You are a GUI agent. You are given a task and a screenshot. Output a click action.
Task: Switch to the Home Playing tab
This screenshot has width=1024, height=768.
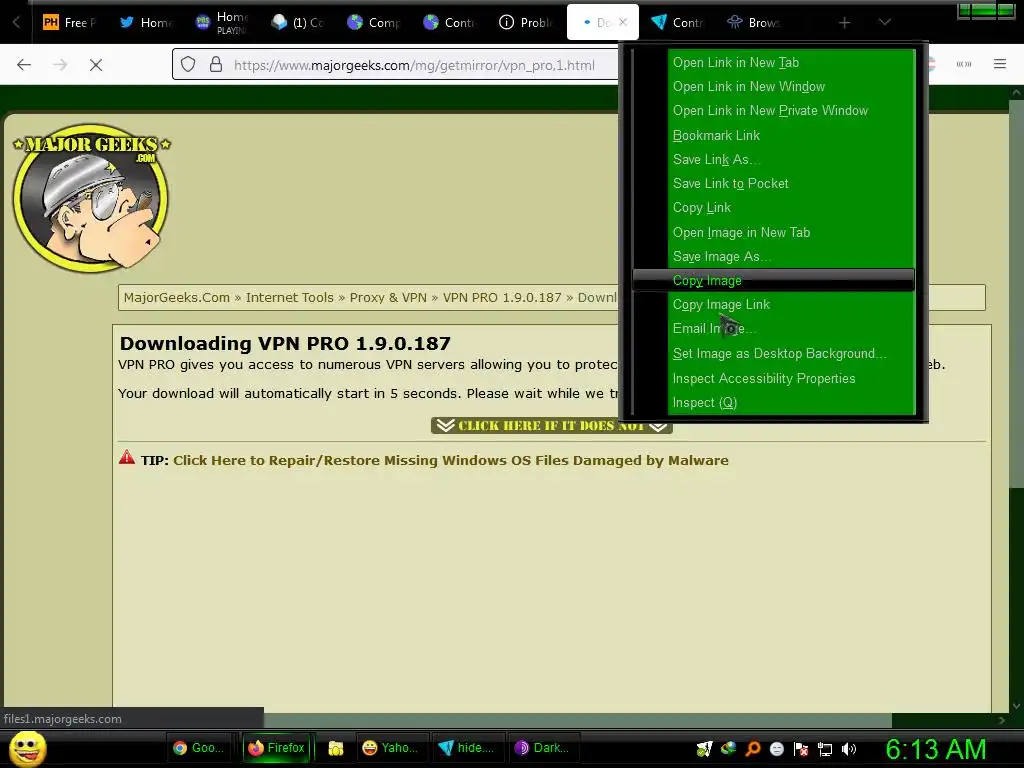(x=222, y=23)
